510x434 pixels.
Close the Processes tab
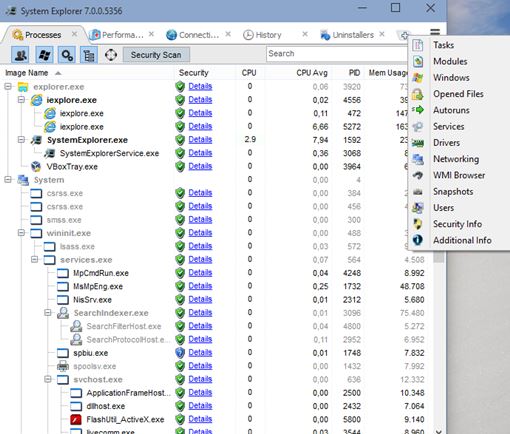[x=74, y=34]
